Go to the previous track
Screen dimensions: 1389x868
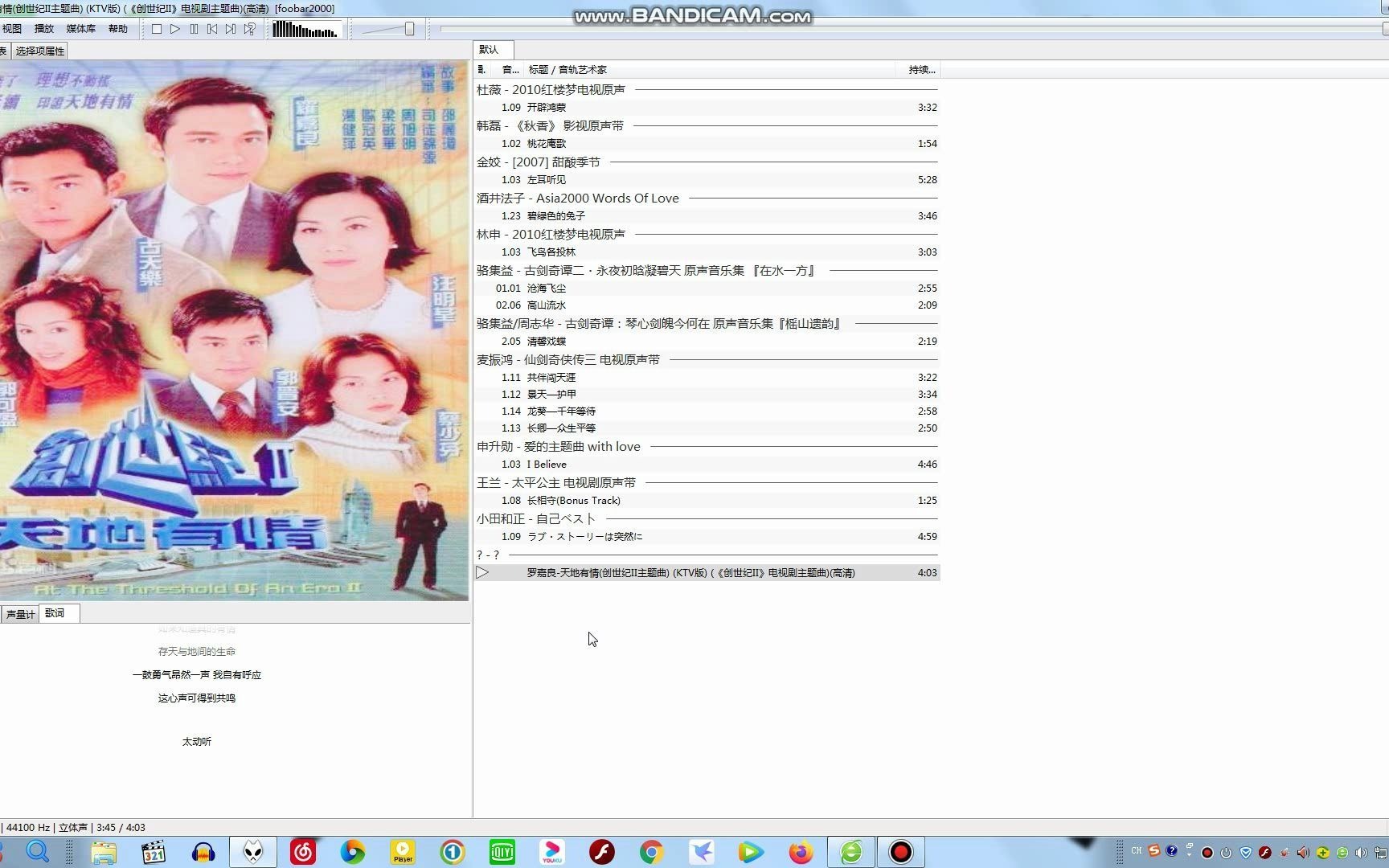coord(212,29)
